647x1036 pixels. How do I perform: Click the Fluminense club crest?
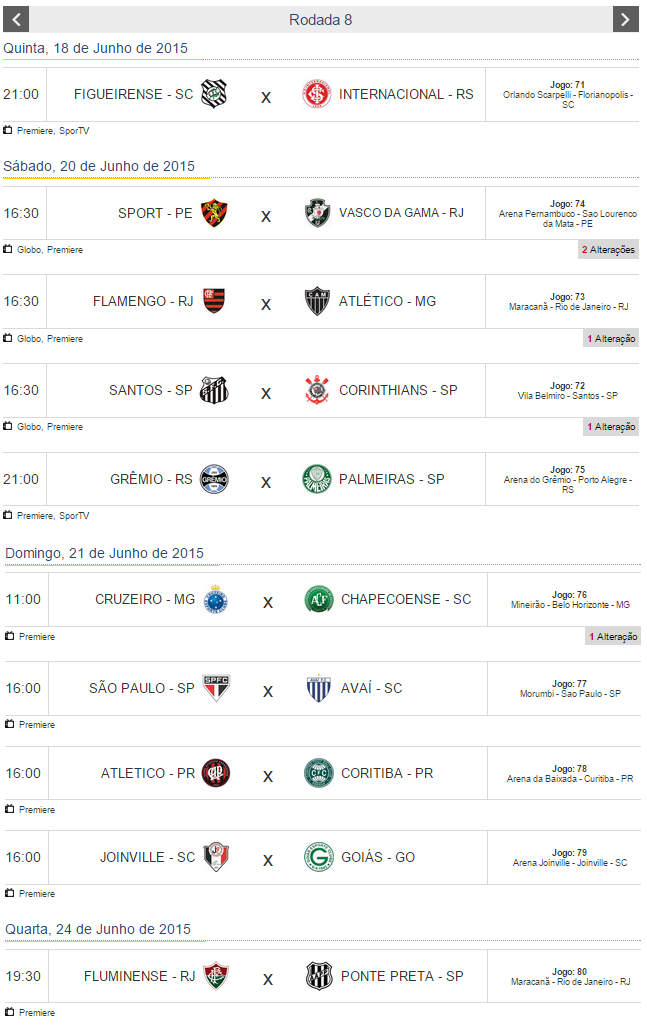[216, 976]
